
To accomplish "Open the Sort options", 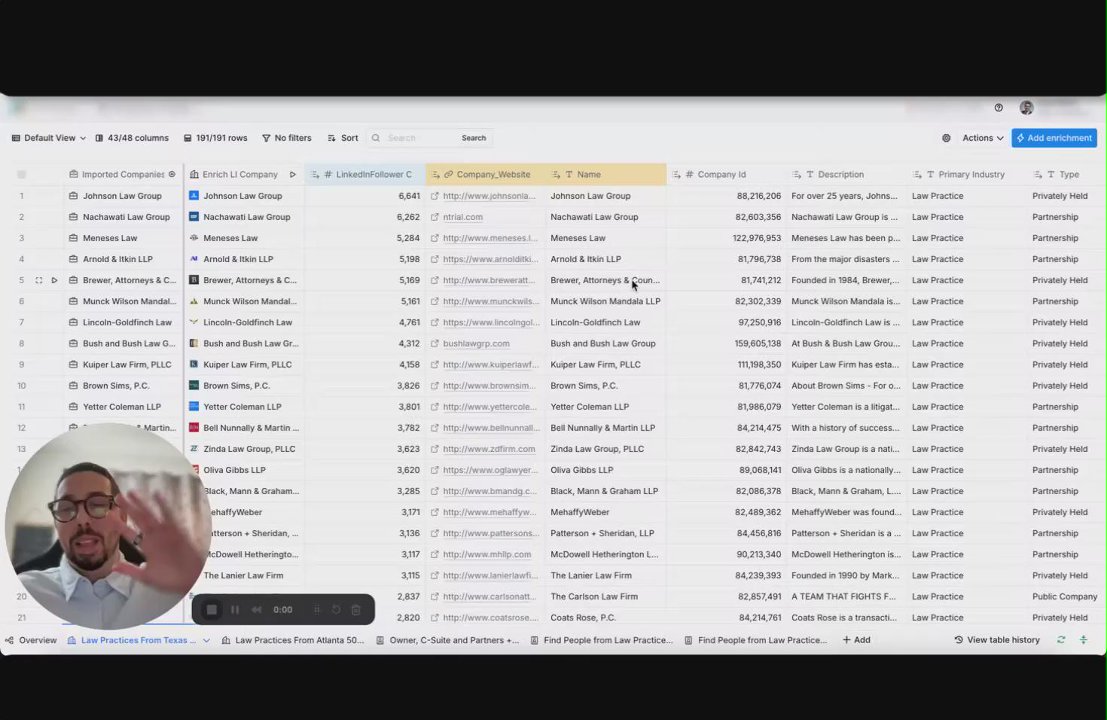I will (x=342, y=138).
